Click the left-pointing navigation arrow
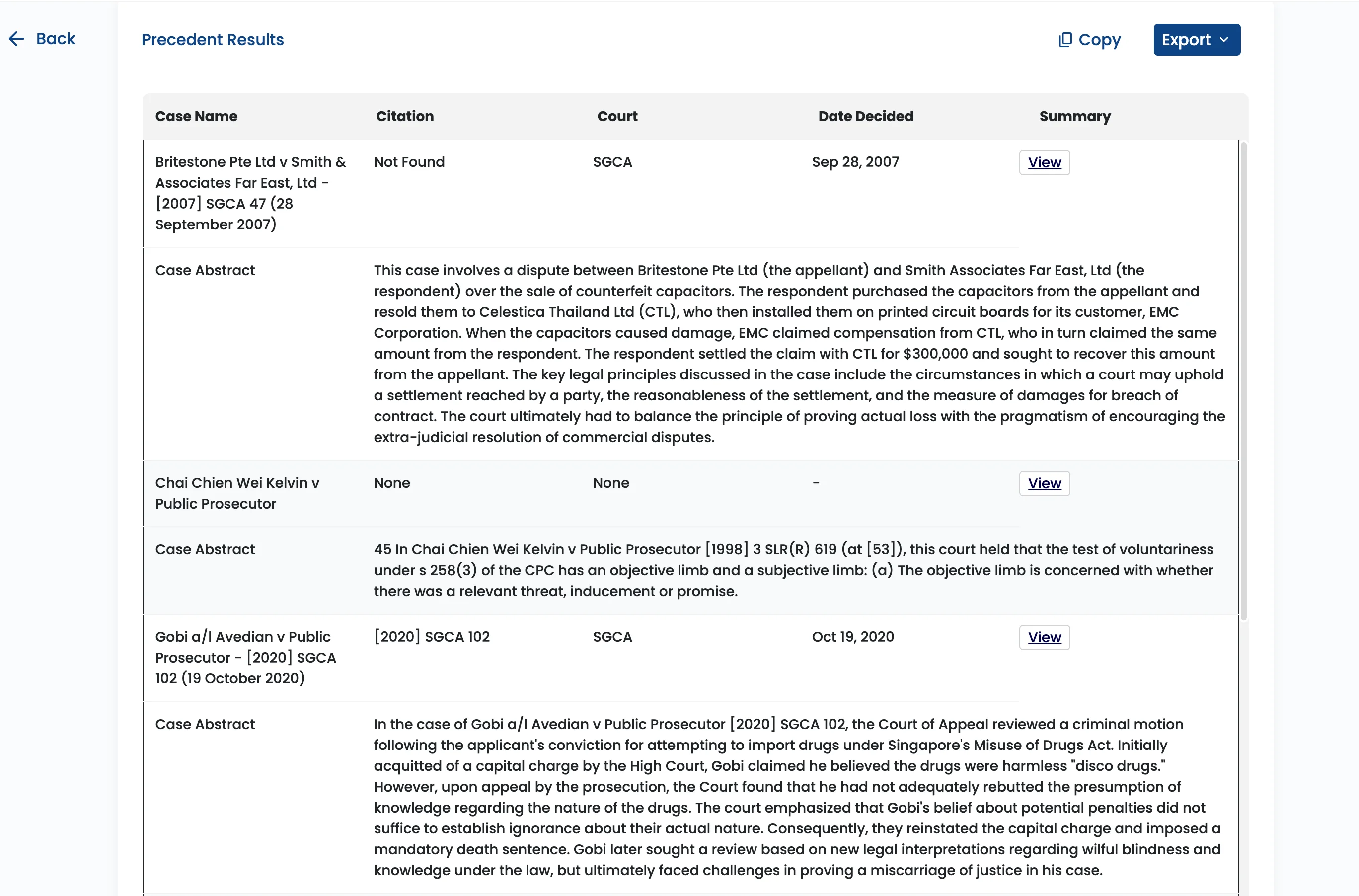The image size is (1359, 896). (x=16, y=39)
